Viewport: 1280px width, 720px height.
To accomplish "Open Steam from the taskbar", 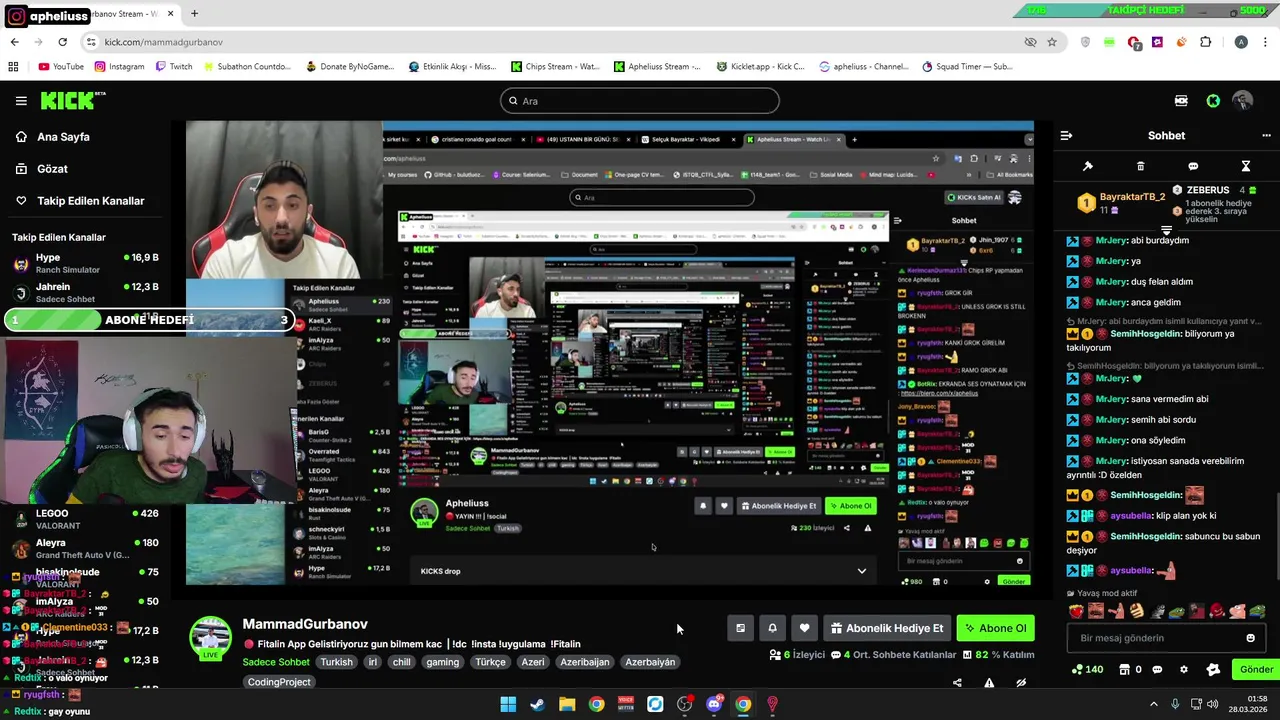I will click(537, 704).
